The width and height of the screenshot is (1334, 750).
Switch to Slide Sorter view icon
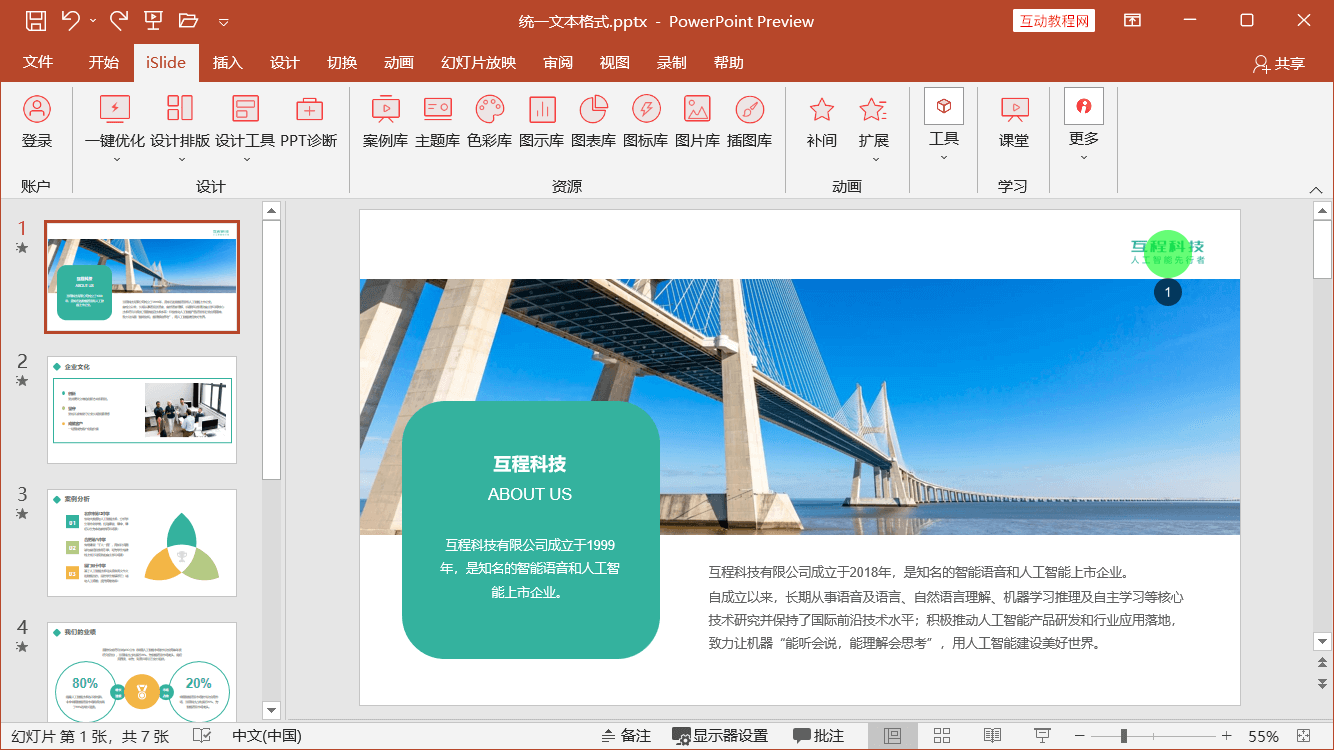941,736
